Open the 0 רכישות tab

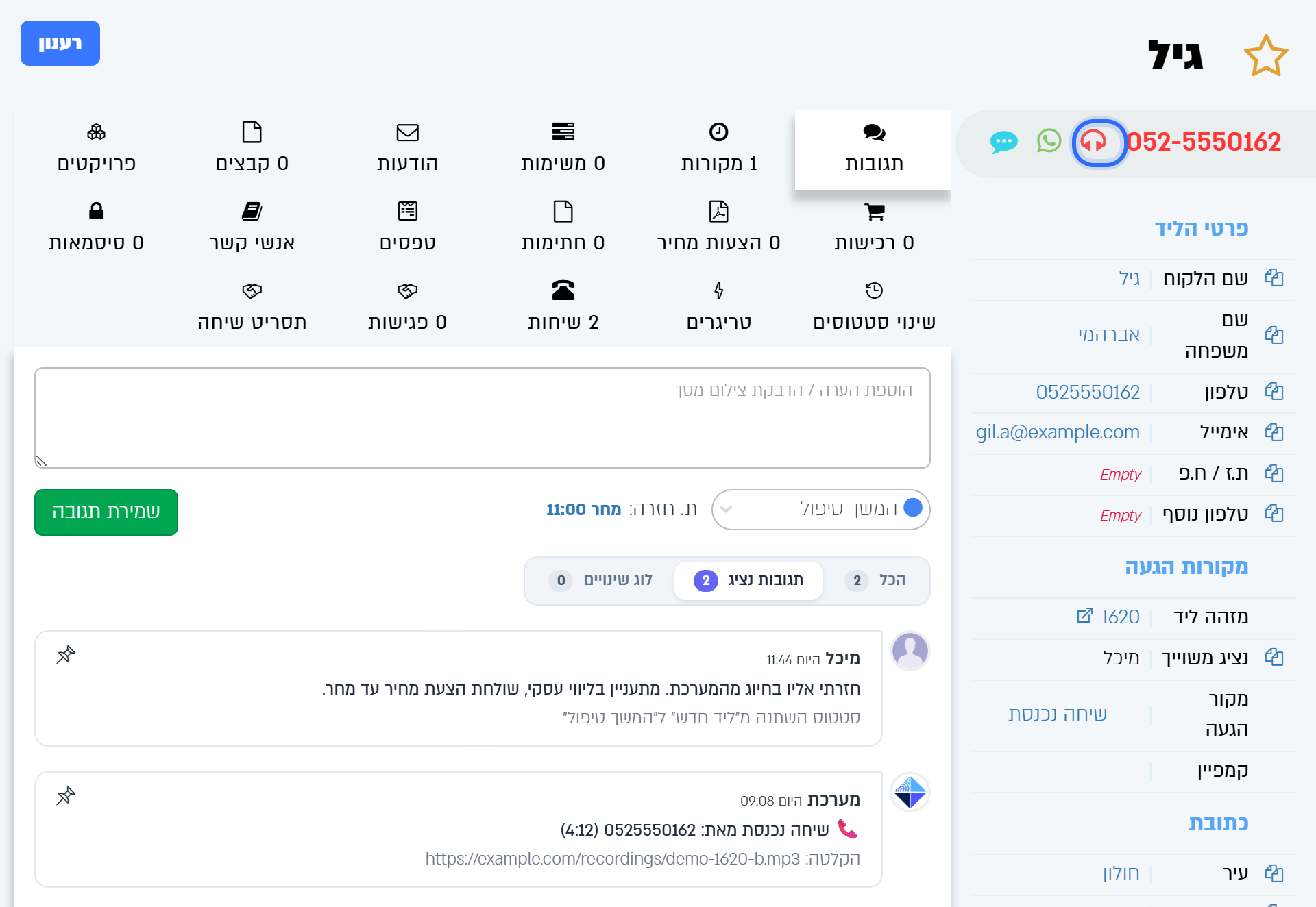pyautogui.click(x=874, y=229)
